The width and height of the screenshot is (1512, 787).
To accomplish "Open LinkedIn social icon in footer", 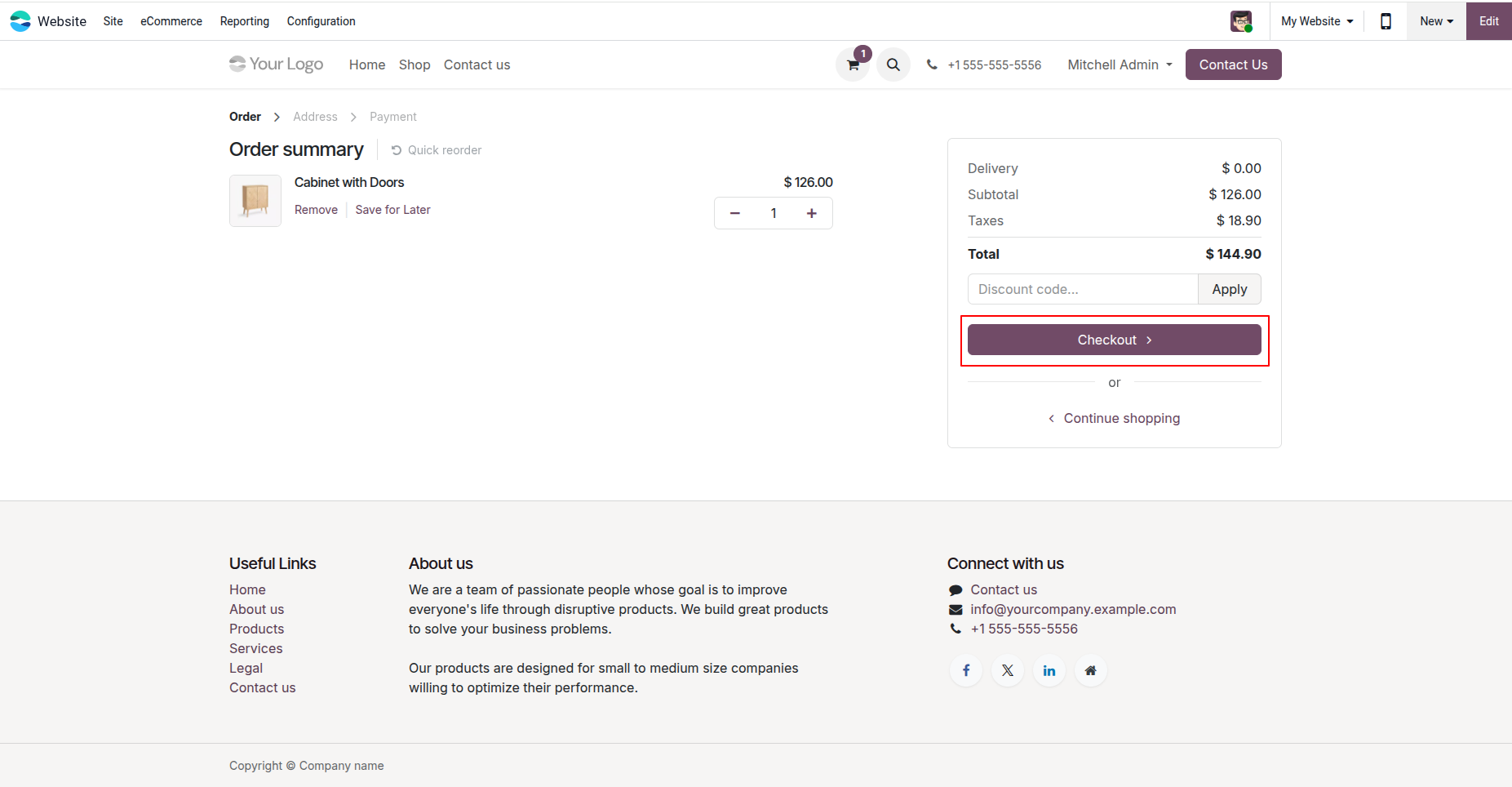I will (x=1049, y=670).
